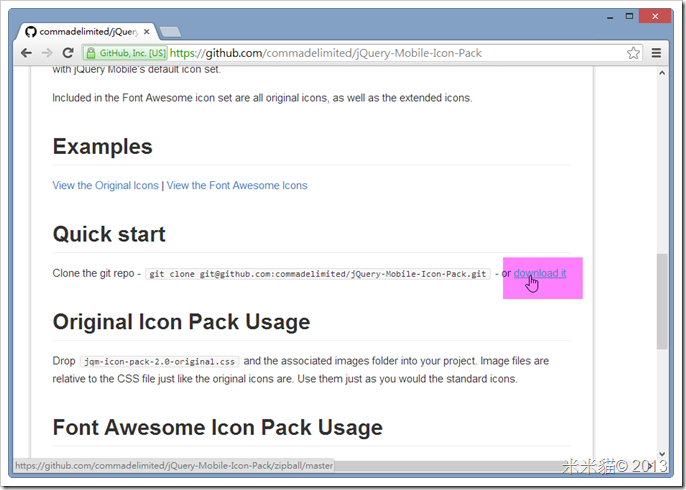Image resolution: width=686 pixels, height=490 pixels.
Task: Click the git clone command code snippet
Action: (318, 274)
